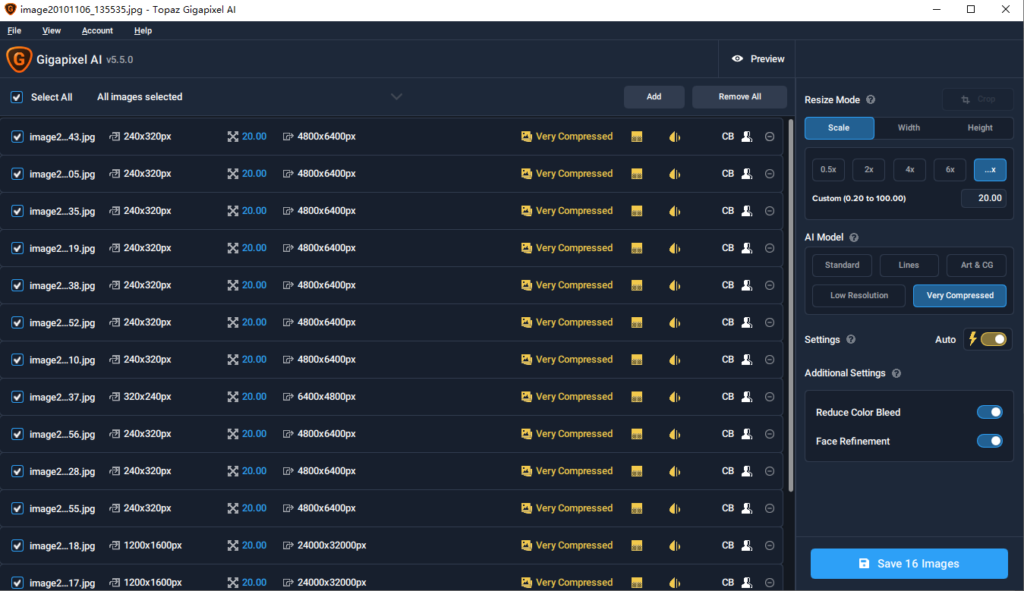Screen dimensions: 1024x591
Task: Pick the 6x scale preset
Action: (950, 170)
